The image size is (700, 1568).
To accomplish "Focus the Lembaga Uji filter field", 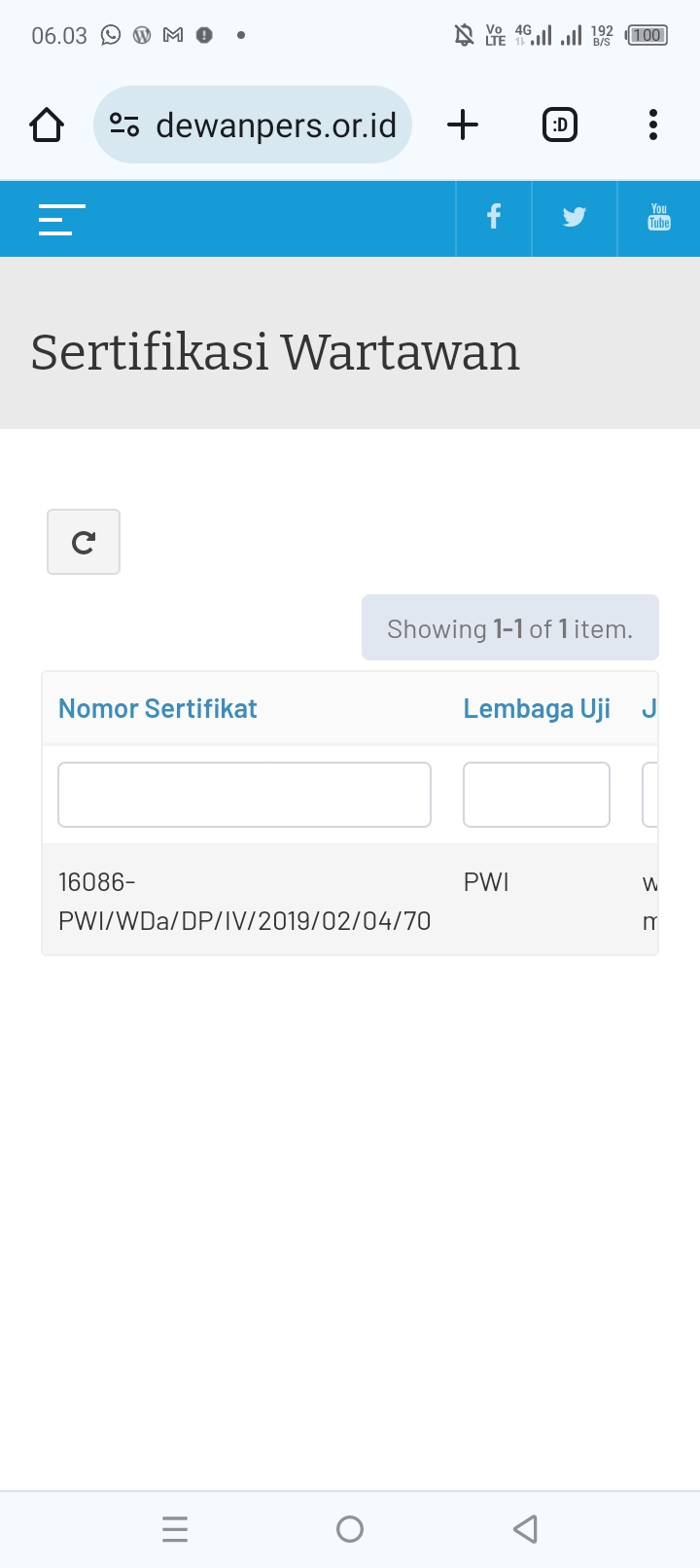I will 537,795.
